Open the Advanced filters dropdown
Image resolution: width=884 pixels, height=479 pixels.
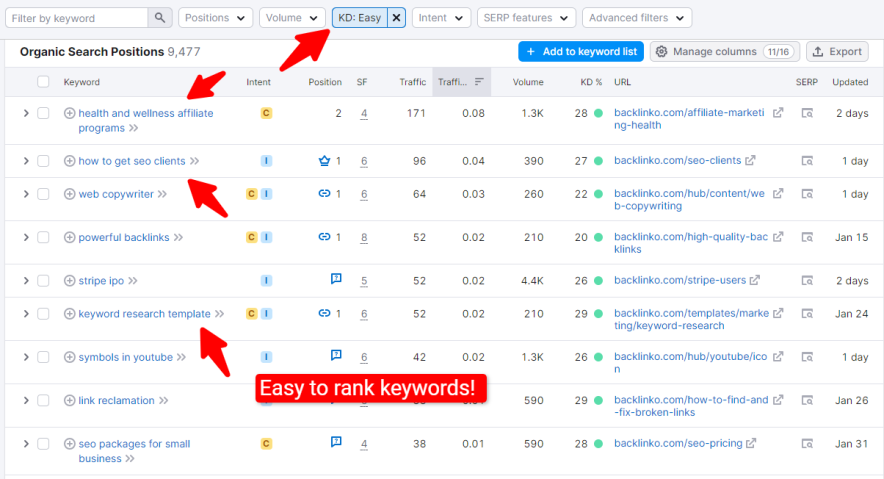tap(637, 17)
